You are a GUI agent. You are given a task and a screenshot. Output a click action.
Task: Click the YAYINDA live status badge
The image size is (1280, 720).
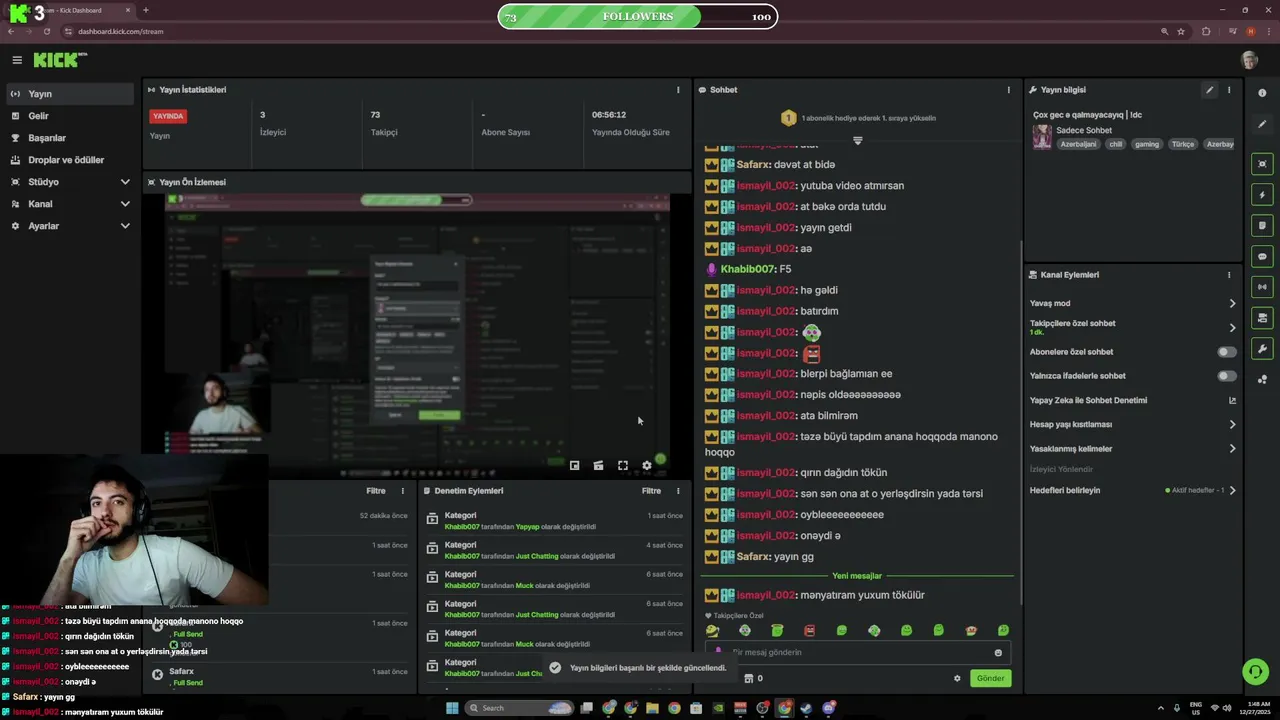168,116
